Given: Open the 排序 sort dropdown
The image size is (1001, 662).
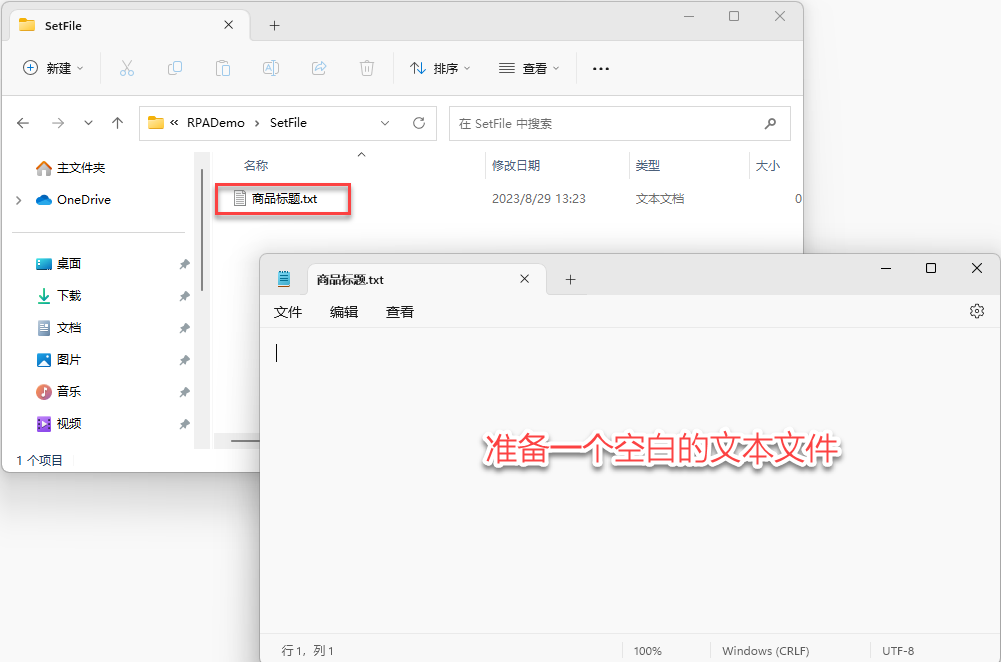Looking at the screenshot, I should pyautogui.click(x=440, y=68).
